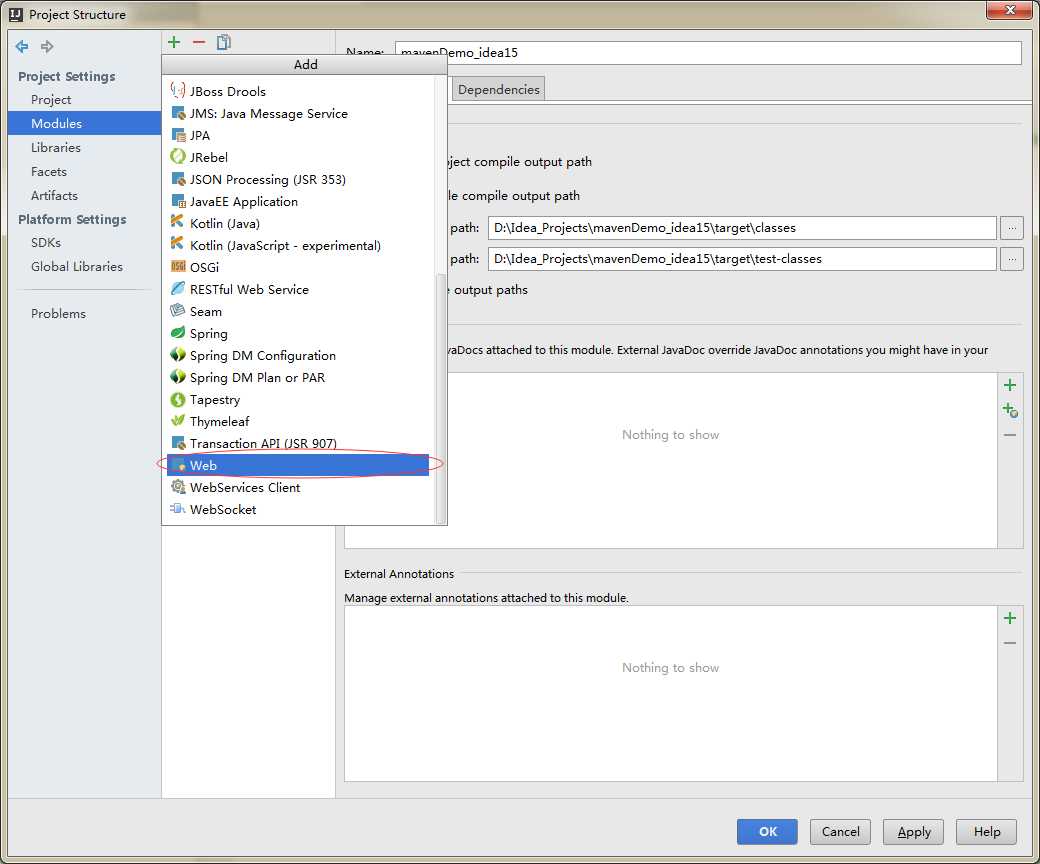
Task: Click the WebServices Client gear icon
Action: coord(178,487)
